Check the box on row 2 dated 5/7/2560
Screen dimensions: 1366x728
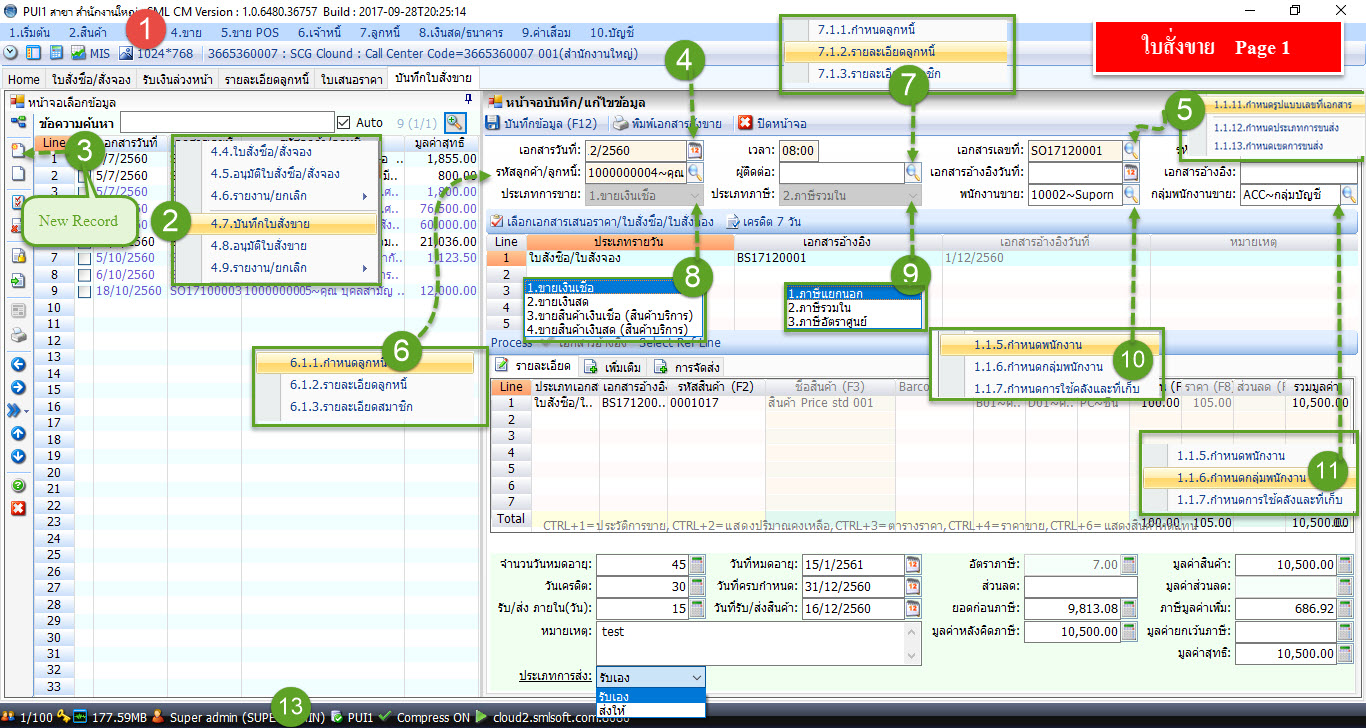click(x=85, y=176)
